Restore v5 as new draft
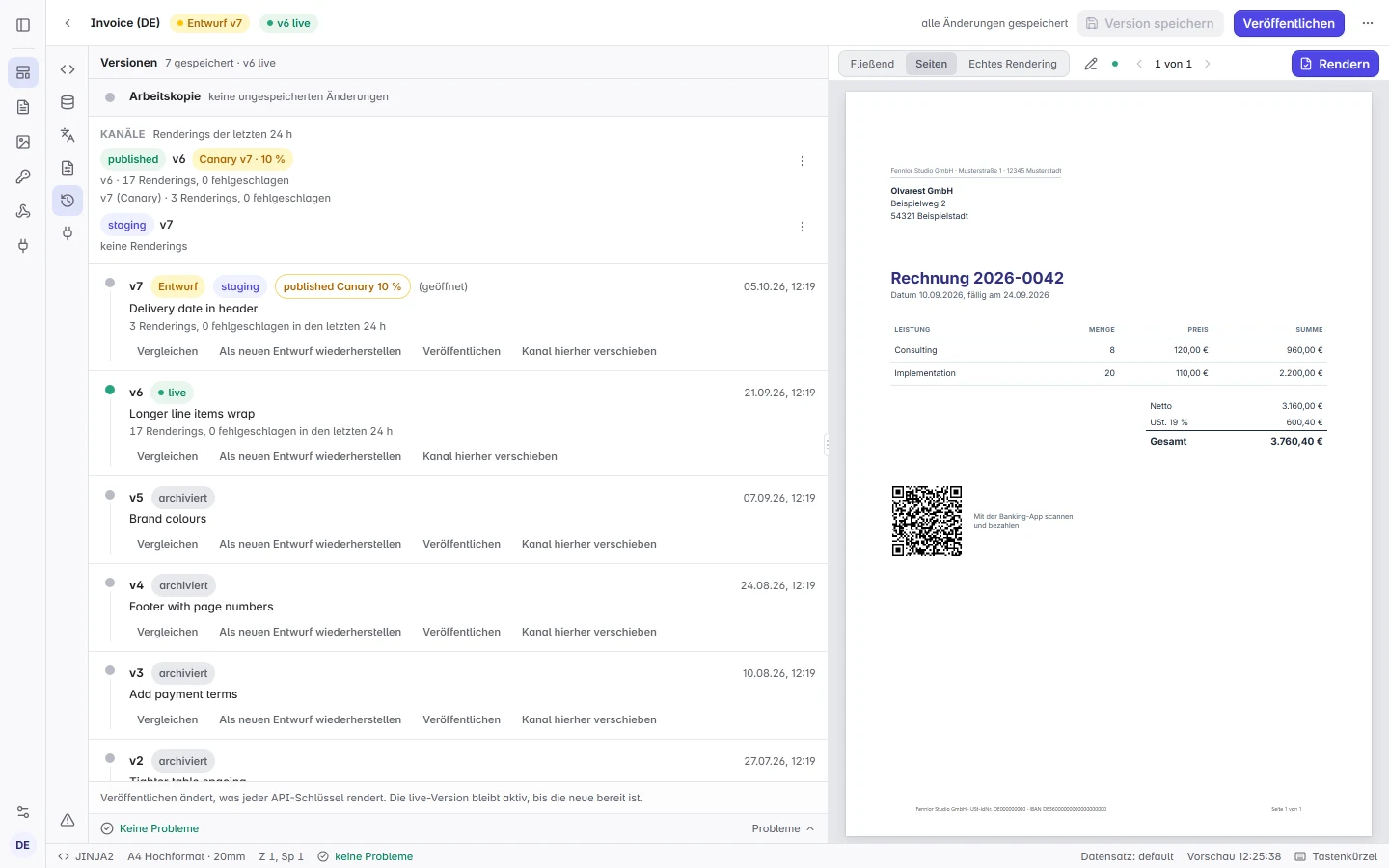The image size is (1389, 868). 311,544
